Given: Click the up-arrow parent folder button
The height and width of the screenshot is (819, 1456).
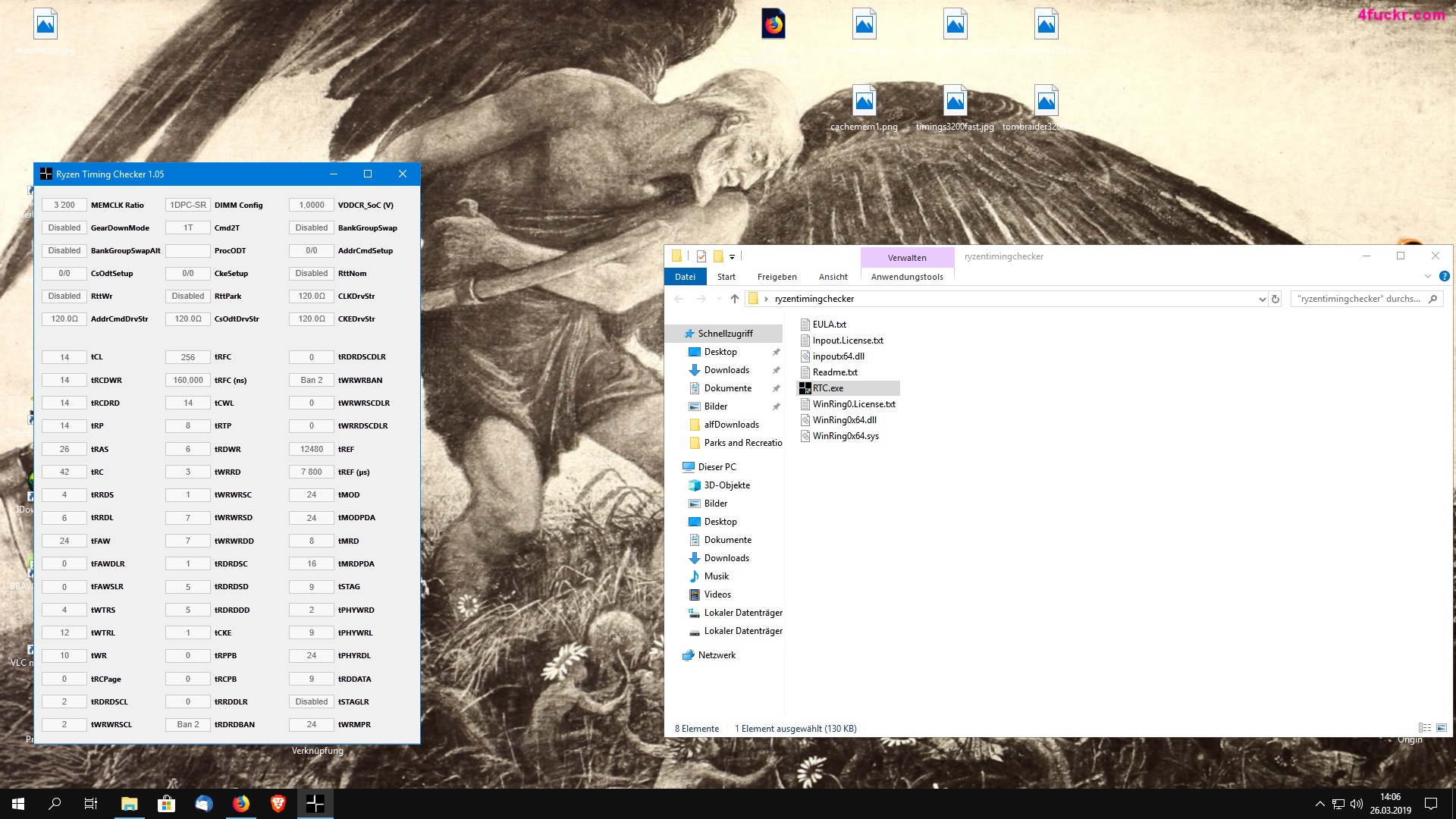Looking at the screenshot, I should 734,299.
